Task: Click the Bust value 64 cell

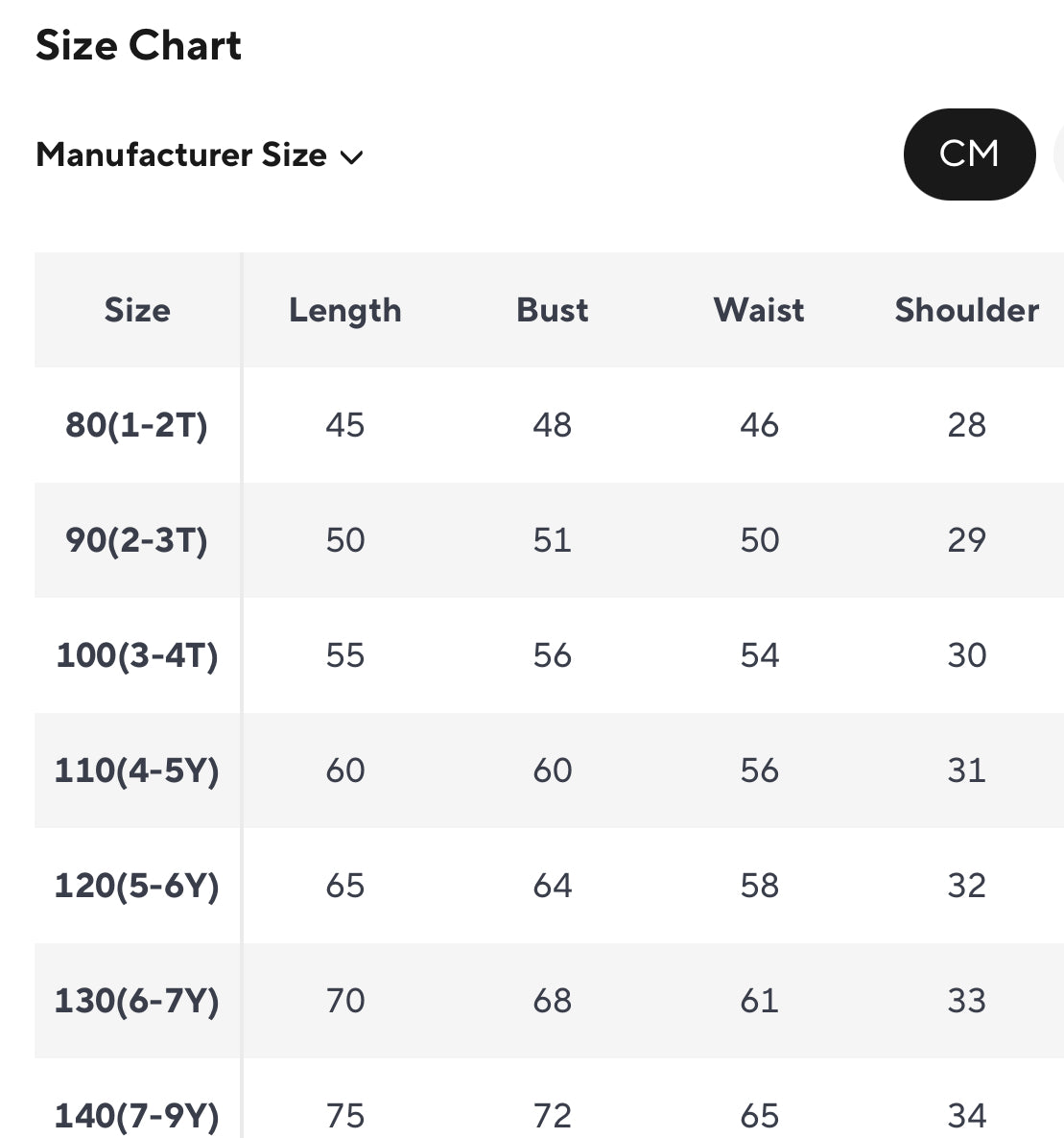Action: click(x=553, y=885)
